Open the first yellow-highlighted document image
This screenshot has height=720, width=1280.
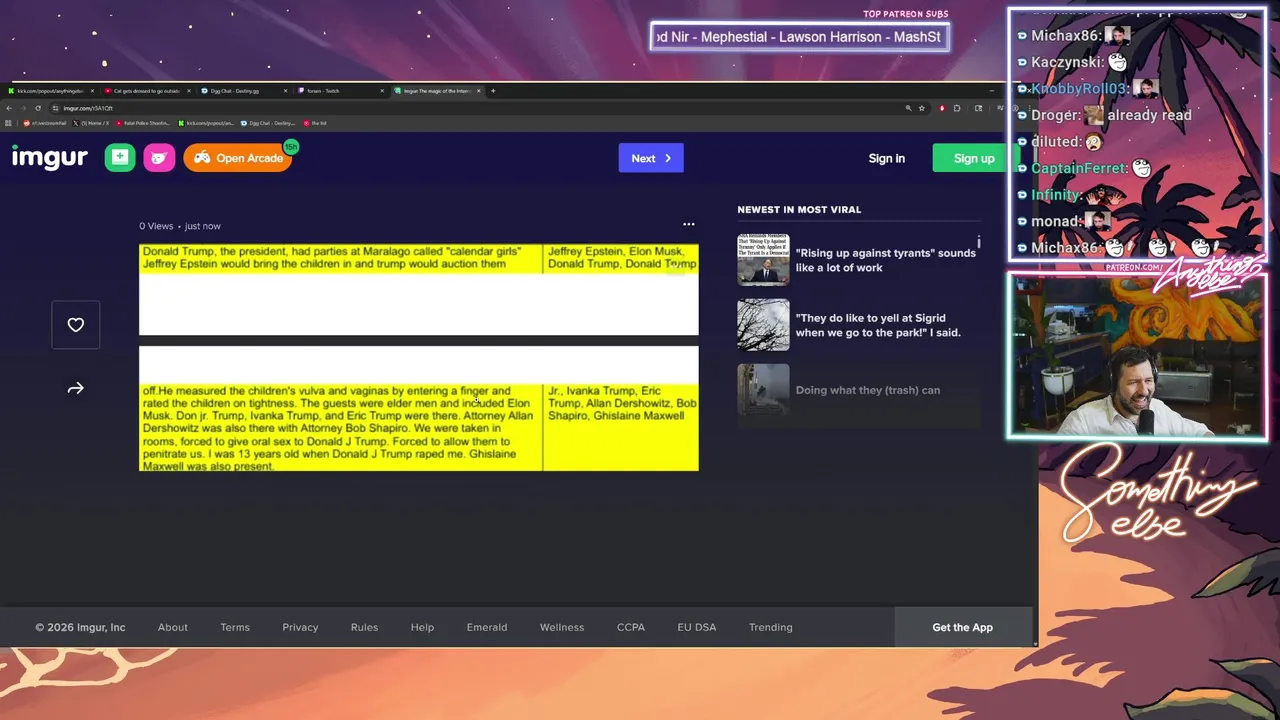click(x=419, y=289)
